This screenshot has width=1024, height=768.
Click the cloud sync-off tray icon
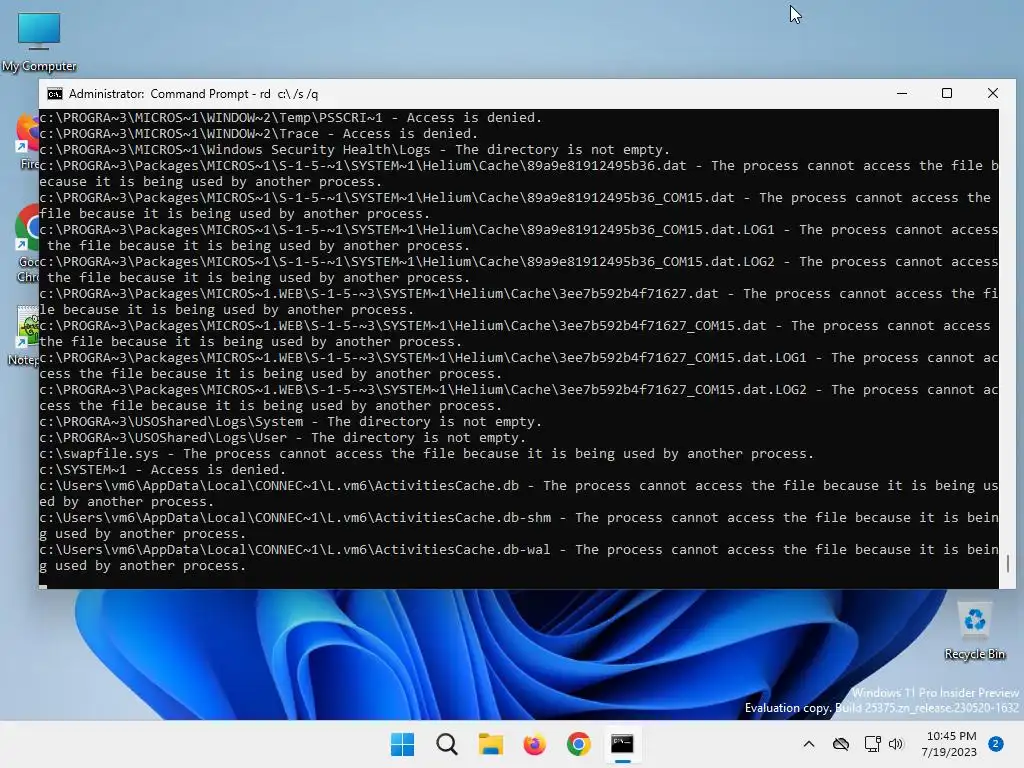pos(841,744)
